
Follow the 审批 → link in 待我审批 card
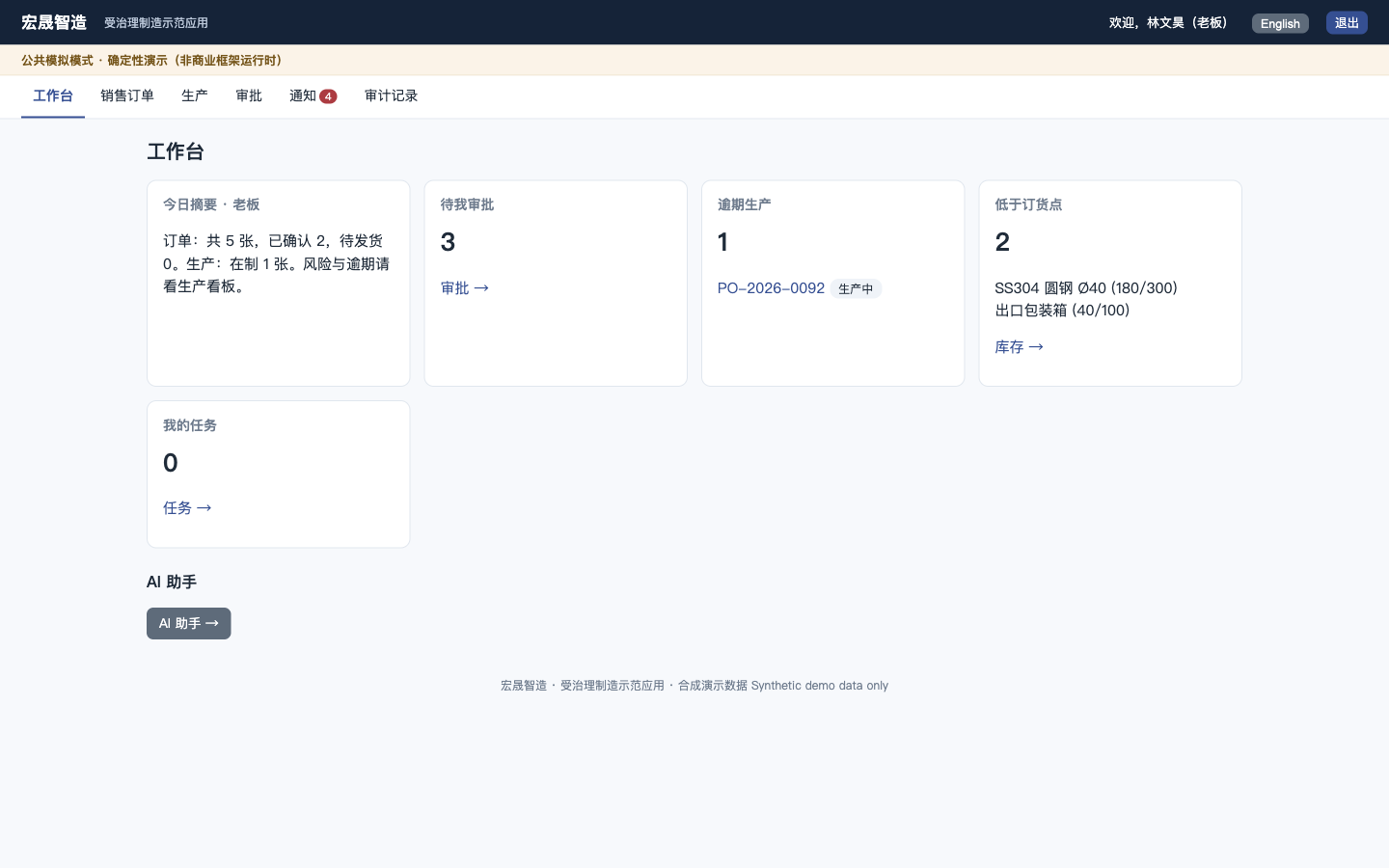coord(465,288)
